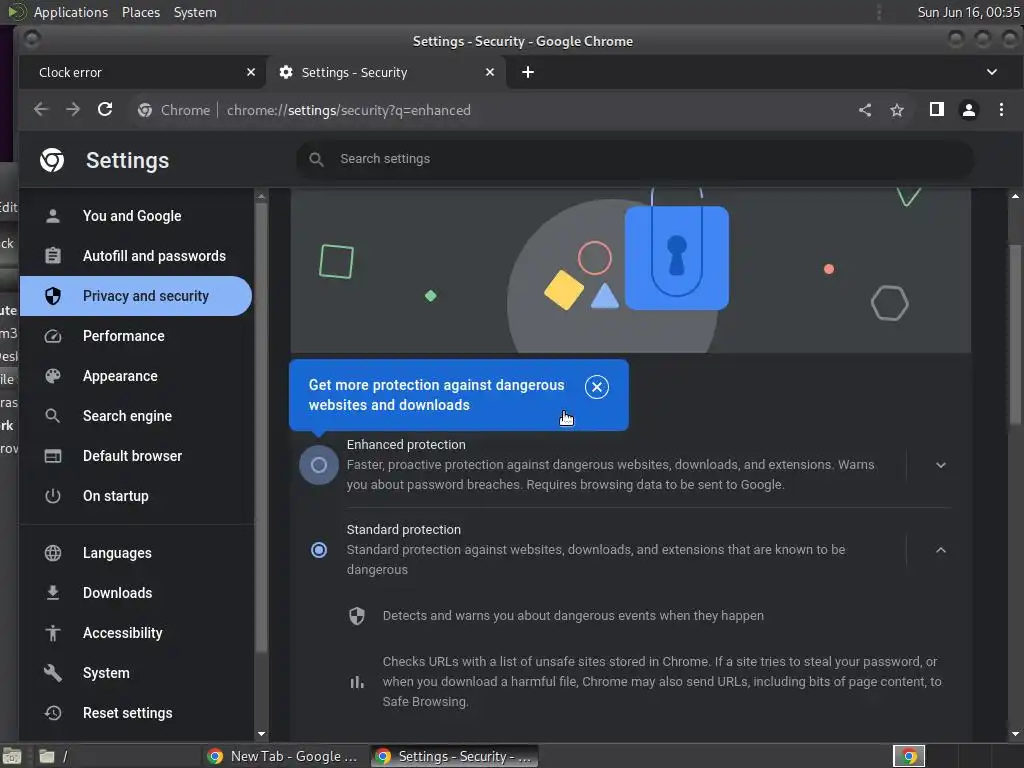Click the browser forward arrow
This screenshot has height=768, width=1024.
pos(73,110)
